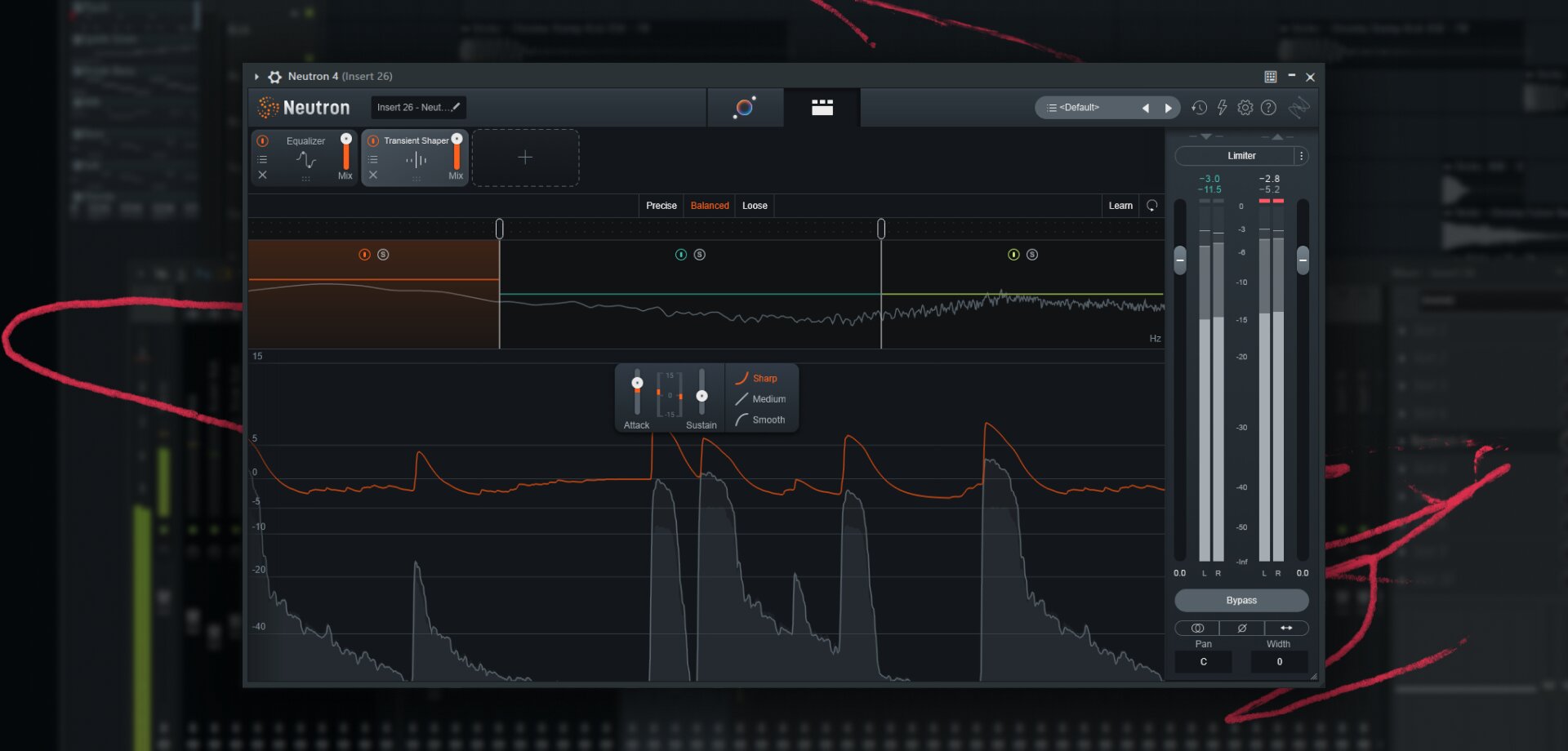Select the Precise mode tab
The width and height of the screenshot is (1568, 751).
coord(661,206)
